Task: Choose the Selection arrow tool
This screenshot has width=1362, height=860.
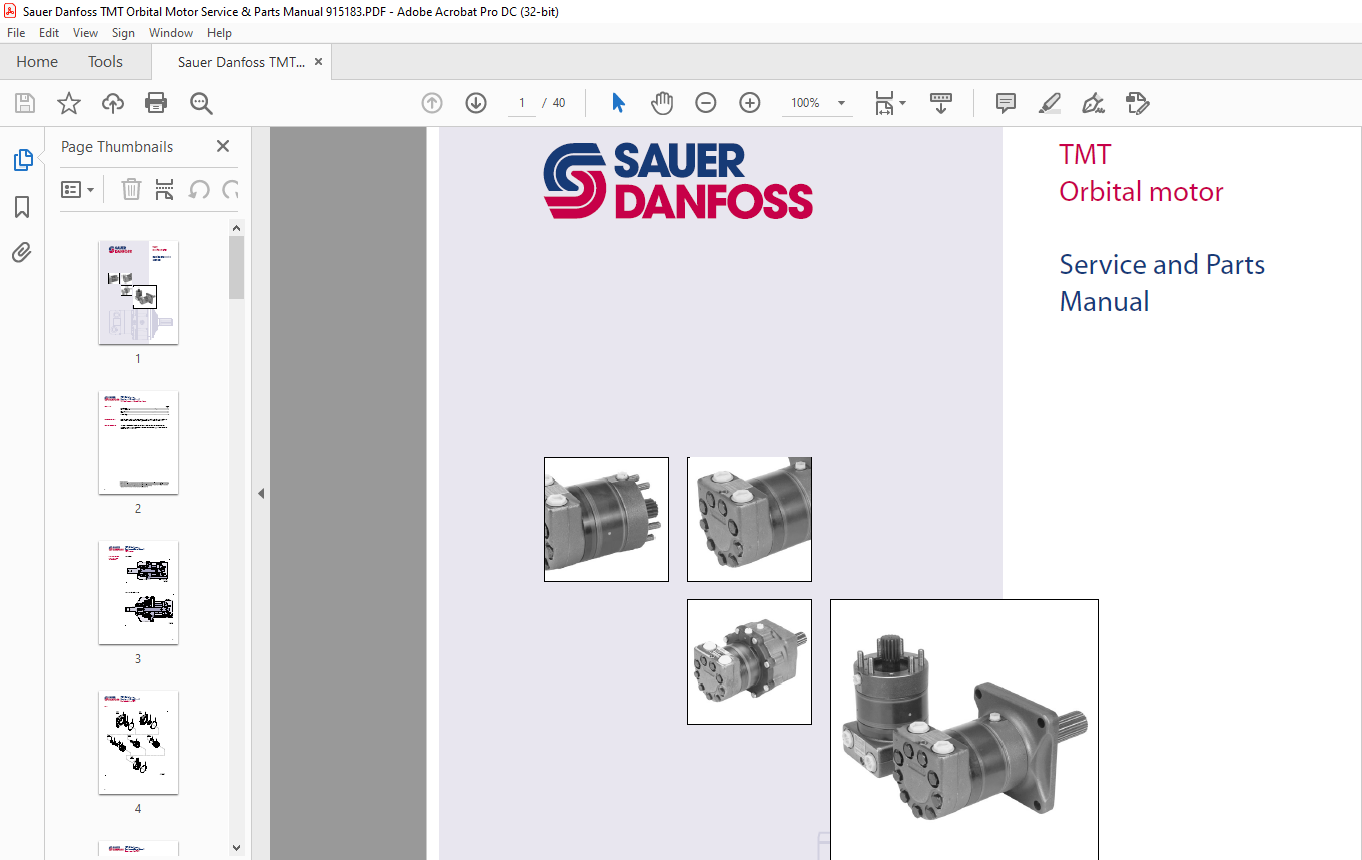Action: click(618, 103)
